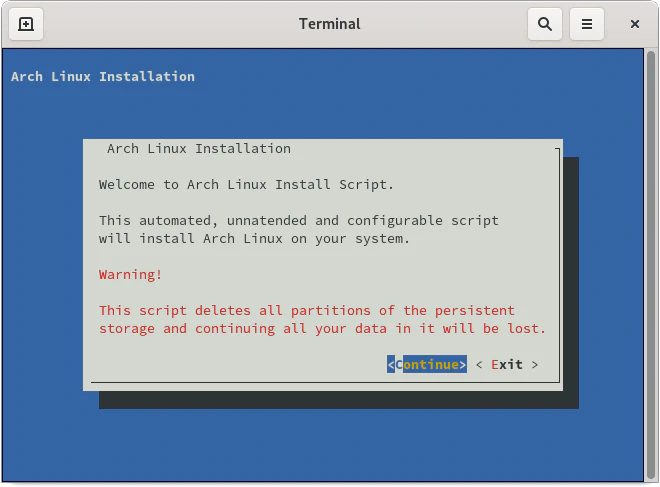This screenshot has height=487, width=660.
Task: Click the red Warning! text
Action: click(130, 275)
